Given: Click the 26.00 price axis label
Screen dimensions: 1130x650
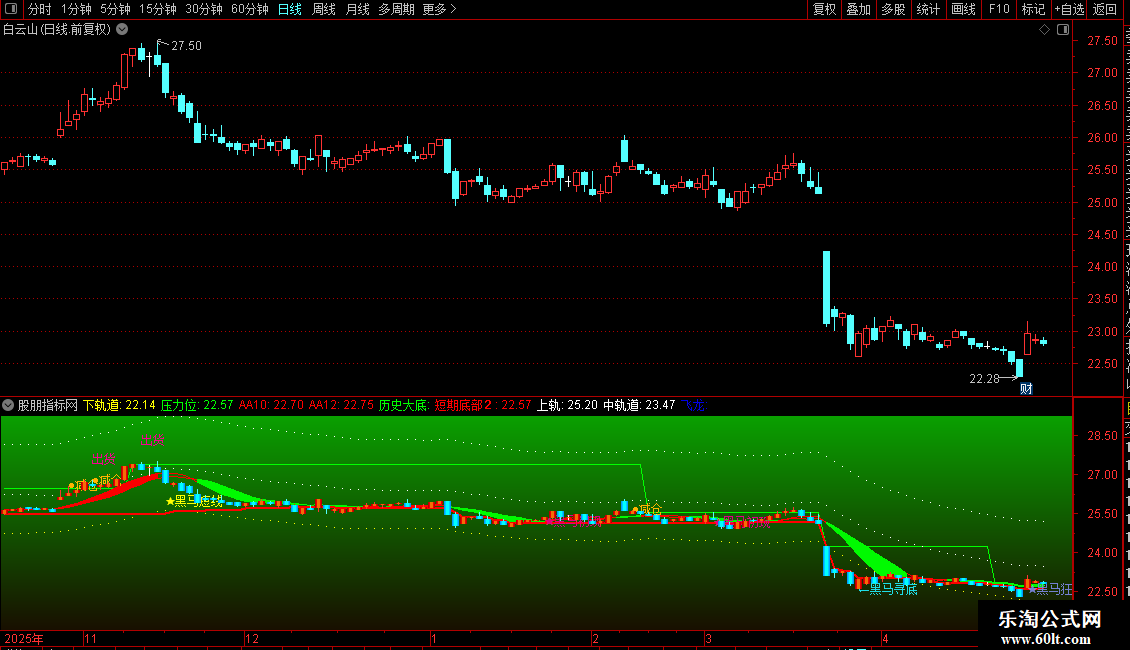Looking at the screenshot, I should [x=1103, y=138].
